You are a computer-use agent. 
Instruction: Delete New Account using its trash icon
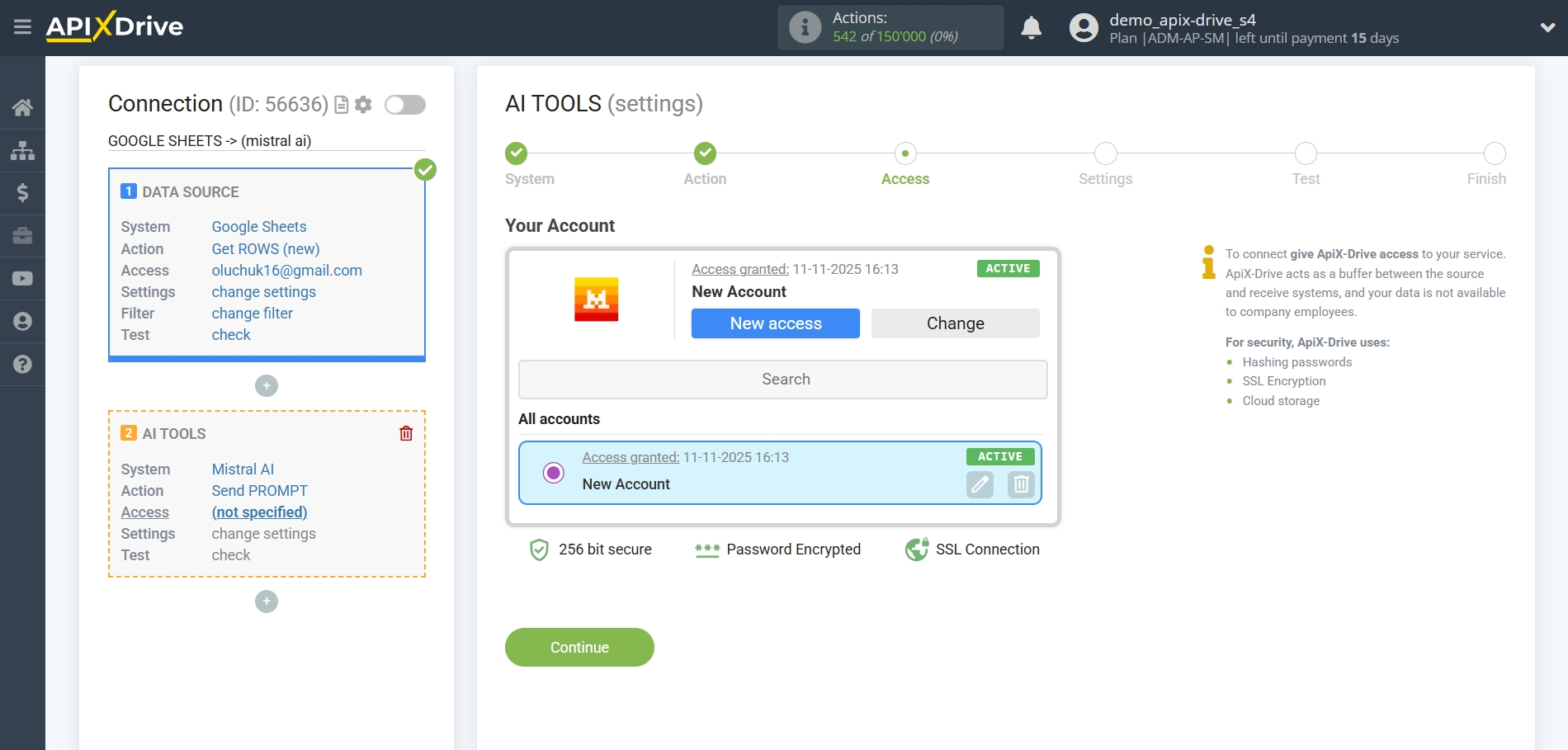pyautogui.click(x=1020, y=485)
